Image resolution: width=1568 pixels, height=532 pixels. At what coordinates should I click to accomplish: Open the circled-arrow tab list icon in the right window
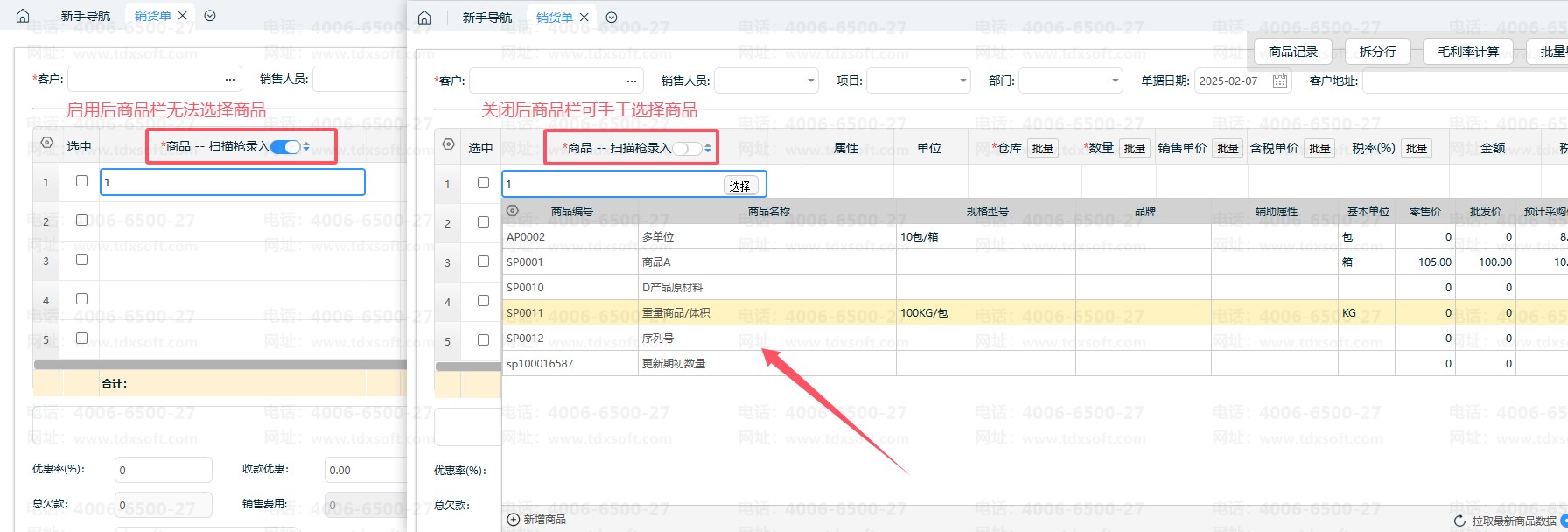(x=612, y=17)
